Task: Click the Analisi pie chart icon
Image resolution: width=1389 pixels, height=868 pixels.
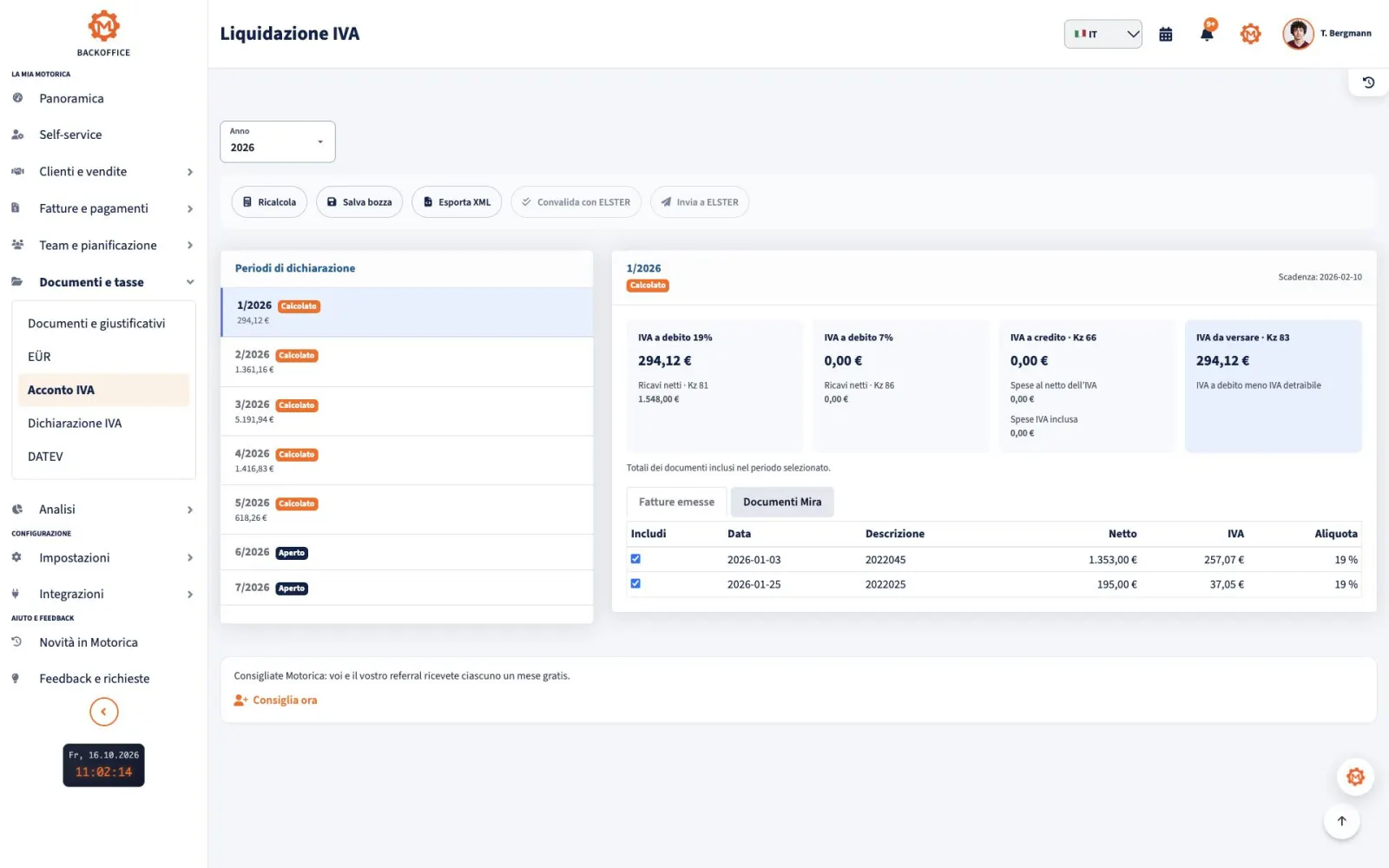Action: pos(17,509)
